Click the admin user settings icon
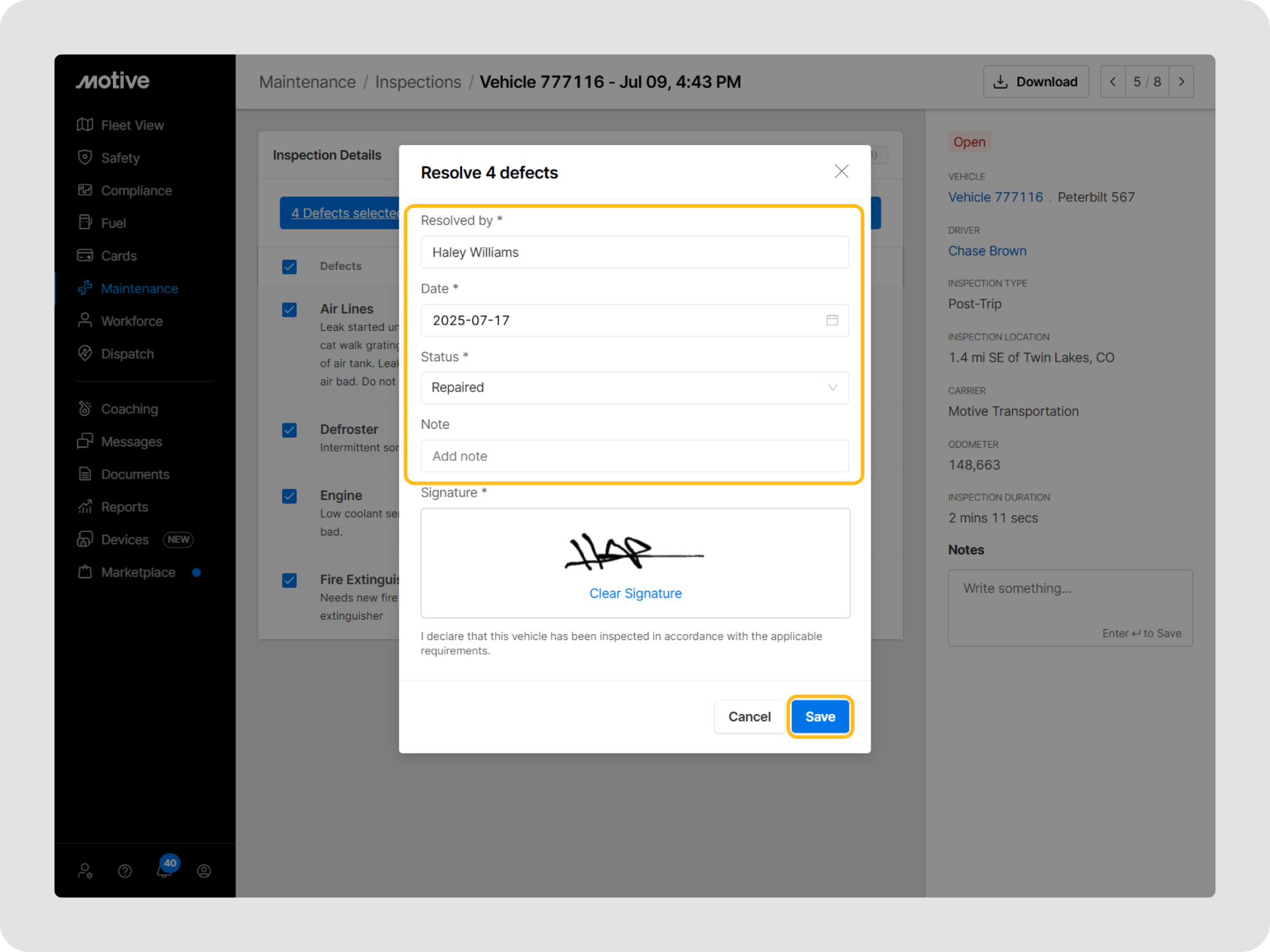Image resolution: width=1270 pixels, height=952 pixels. (86, 871)
